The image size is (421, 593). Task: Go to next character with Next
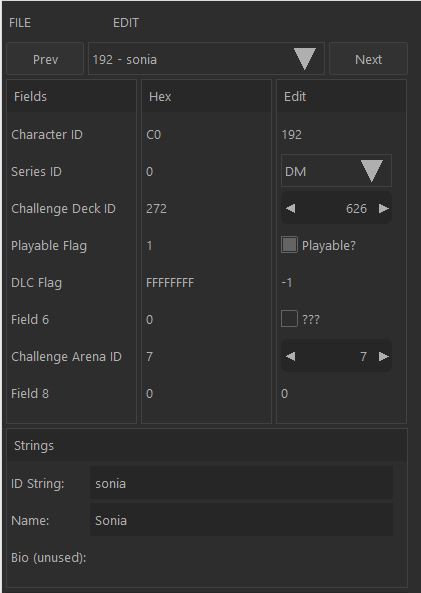[368, 59]
